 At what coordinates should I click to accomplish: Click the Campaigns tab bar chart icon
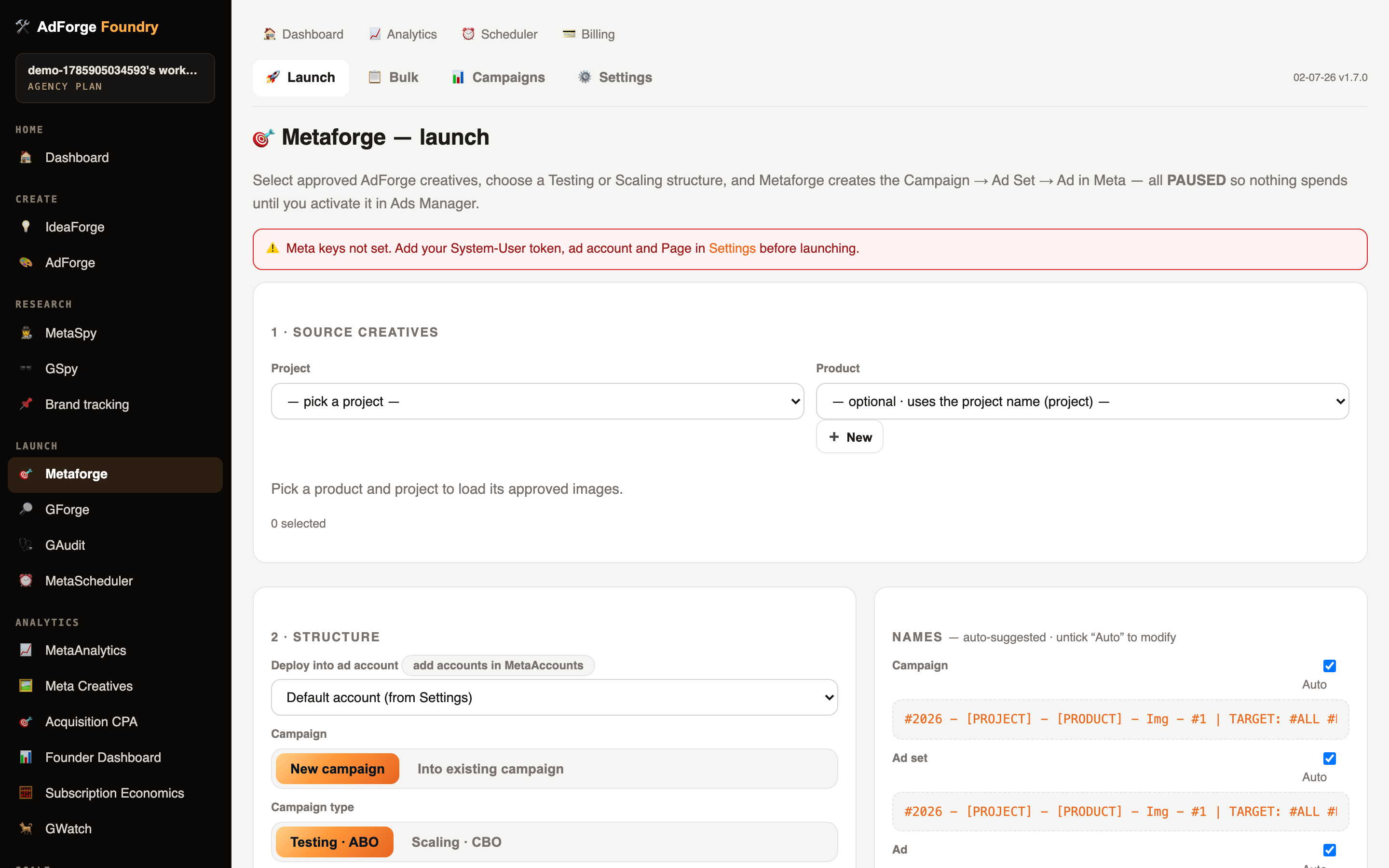[458, 77]
